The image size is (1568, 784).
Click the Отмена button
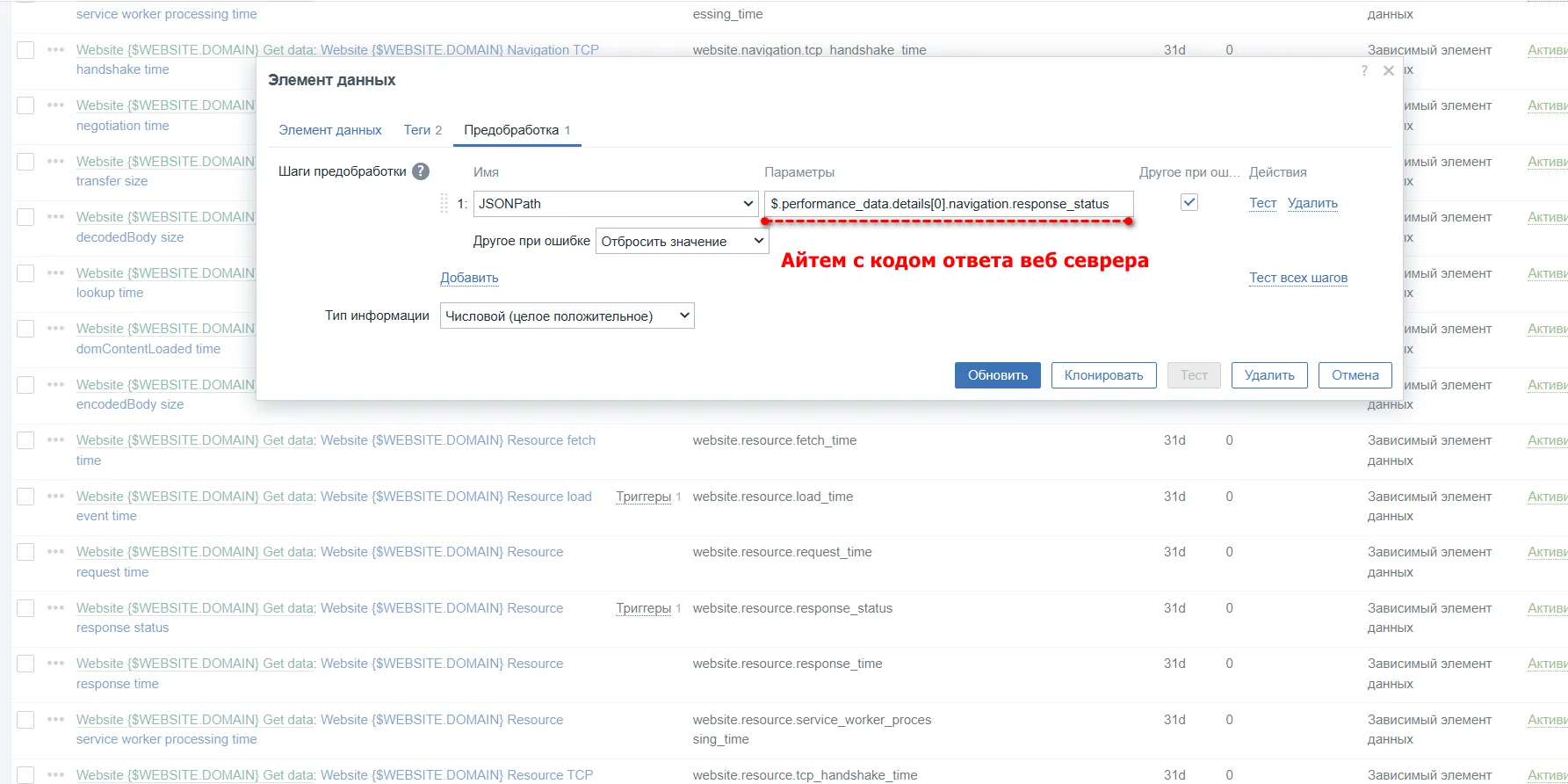point(1355,375)
